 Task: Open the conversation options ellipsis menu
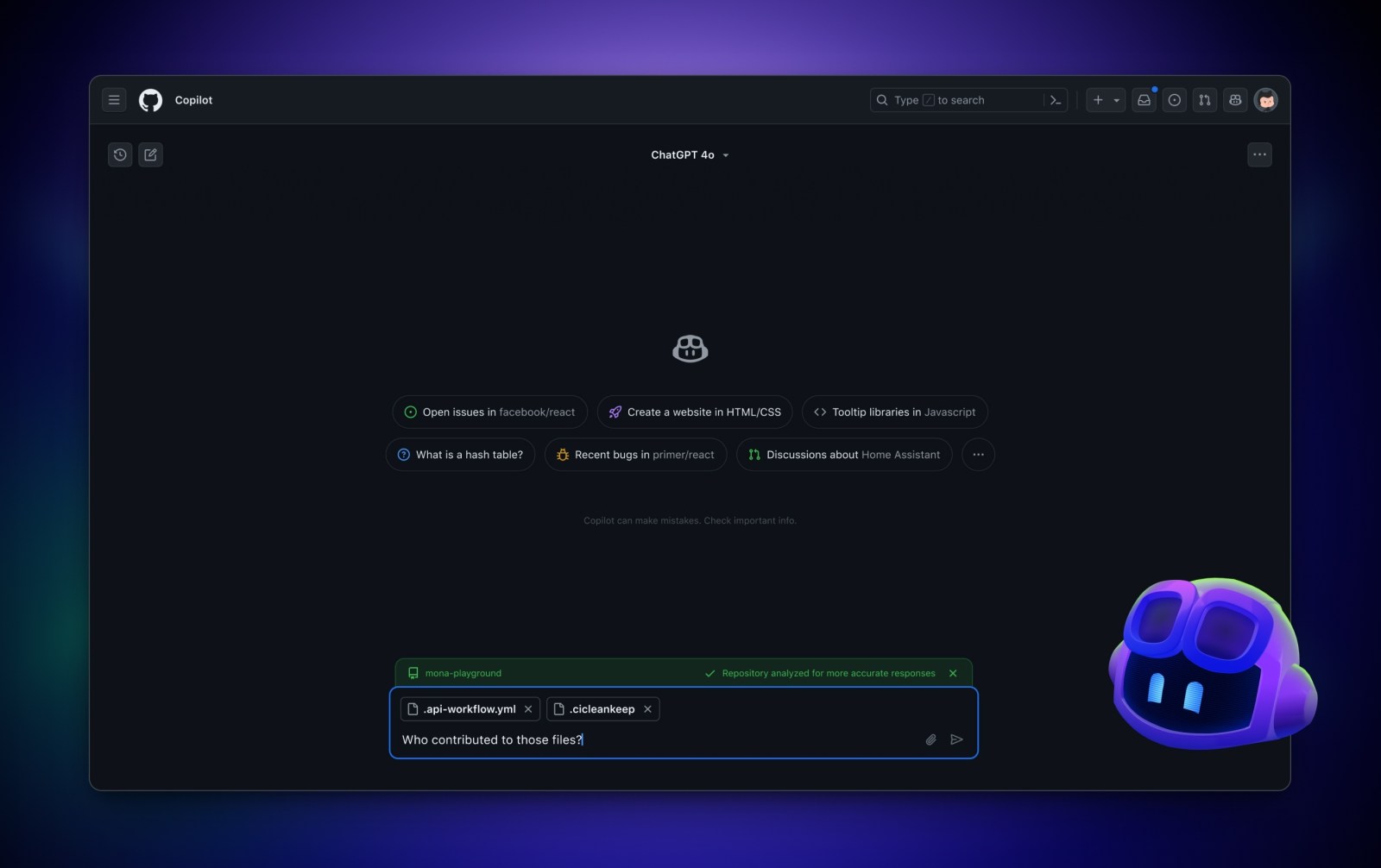(1259, 154)
